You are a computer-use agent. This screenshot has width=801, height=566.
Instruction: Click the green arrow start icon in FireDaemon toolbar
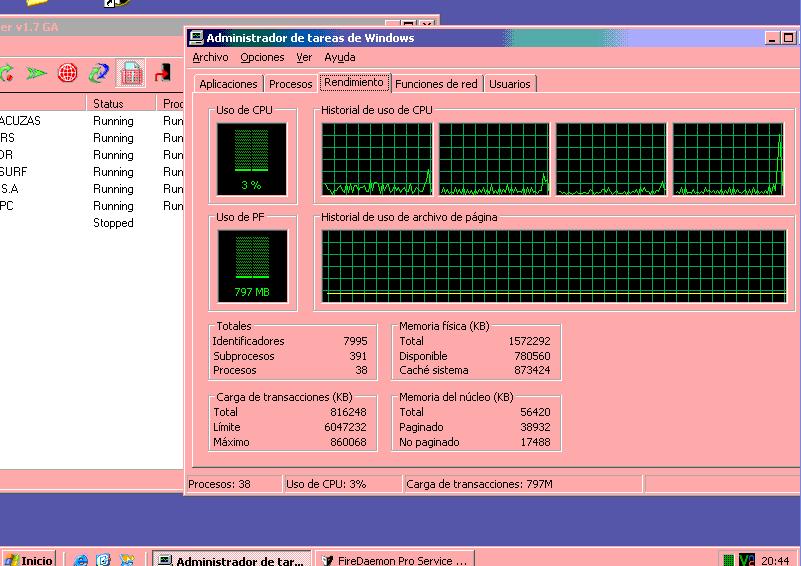pyautogui.click(x=36, y=74)
